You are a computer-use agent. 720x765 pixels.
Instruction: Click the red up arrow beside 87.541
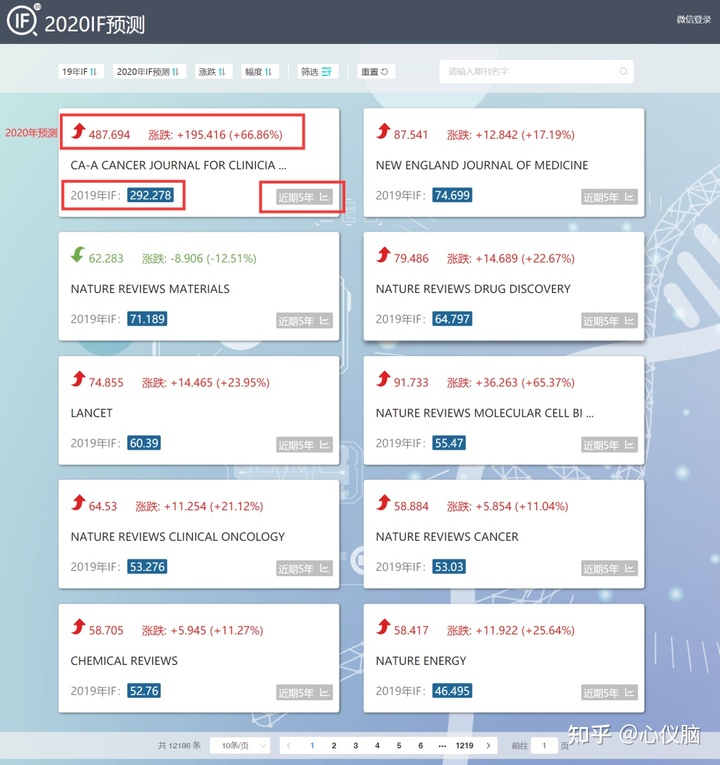pos(383,131)
